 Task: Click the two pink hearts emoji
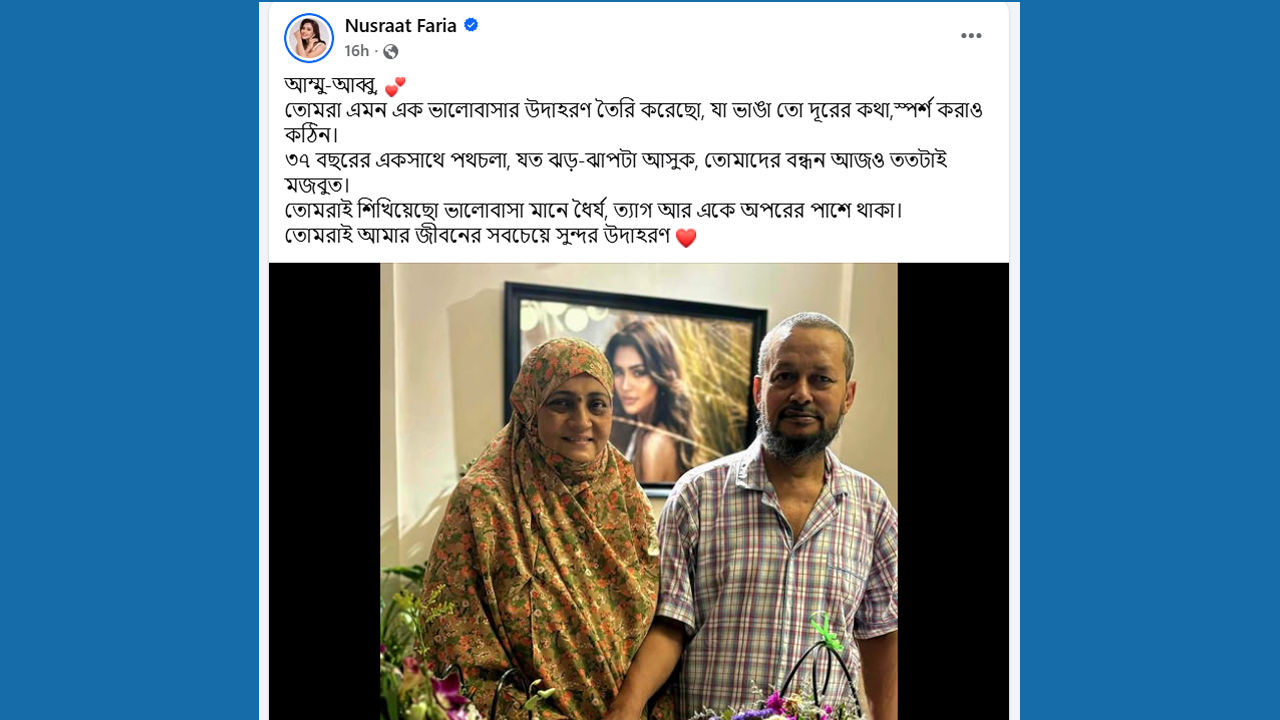point(395,87)
